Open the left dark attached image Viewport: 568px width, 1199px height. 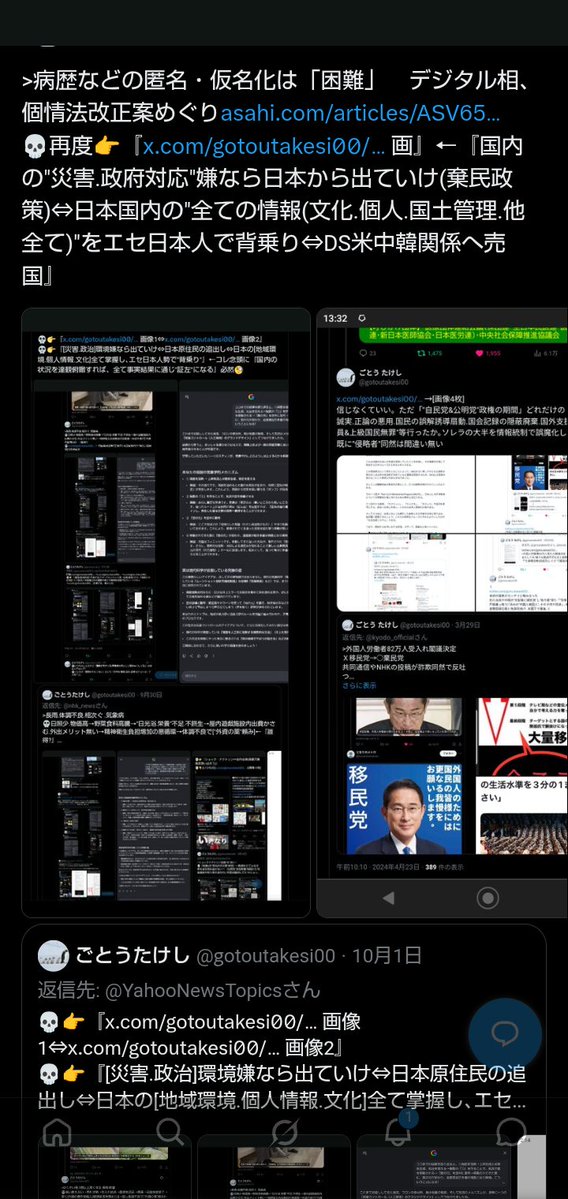166,612
